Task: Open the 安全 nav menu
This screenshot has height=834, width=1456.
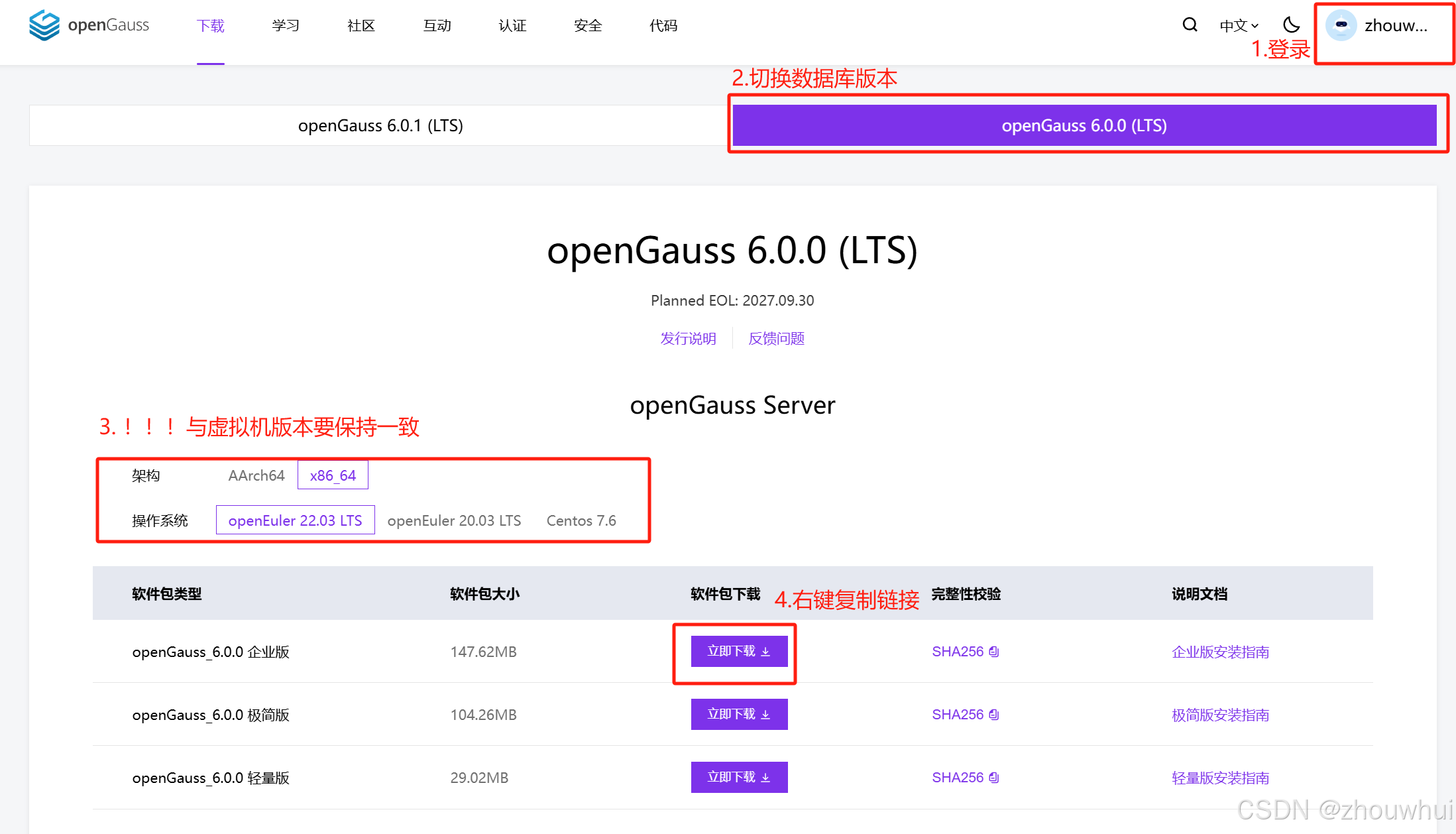Action: point(588,25)
